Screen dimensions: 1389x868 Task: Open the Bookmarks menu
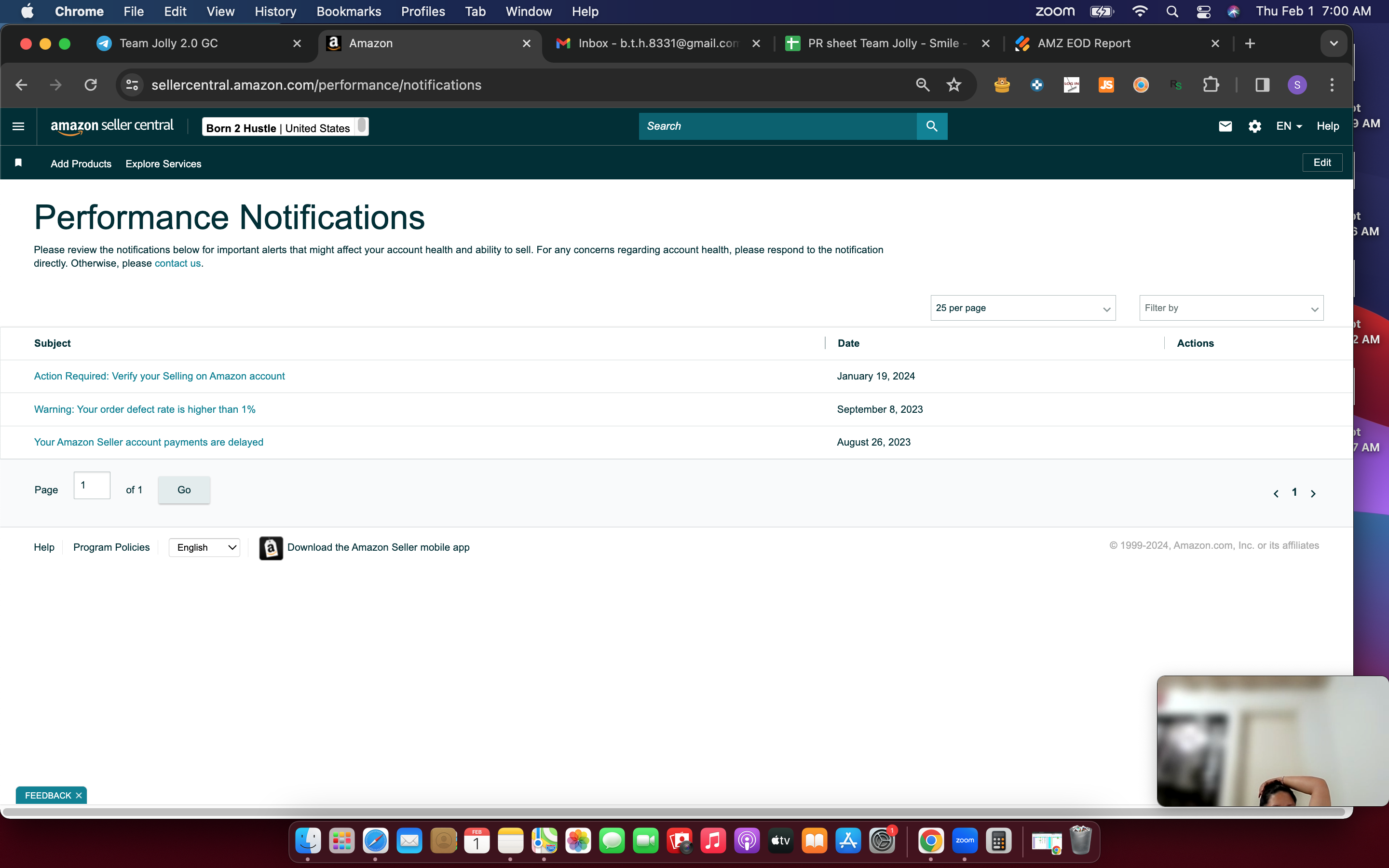(348, 12)
